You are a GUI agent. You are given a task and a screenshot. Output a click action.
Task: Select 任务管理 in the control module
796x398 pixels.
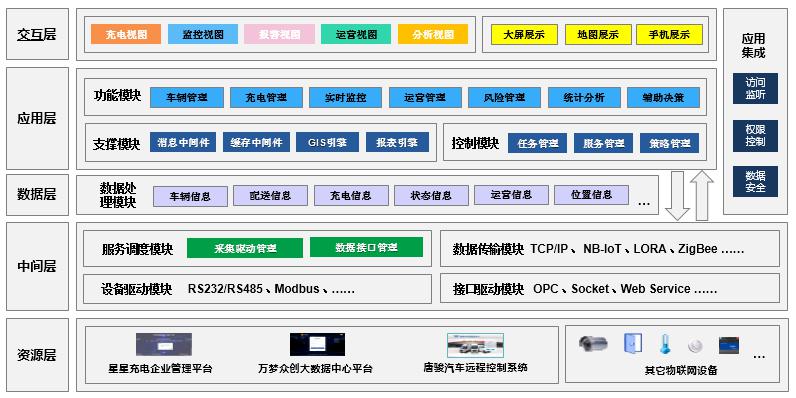click(x=537, y=143)
